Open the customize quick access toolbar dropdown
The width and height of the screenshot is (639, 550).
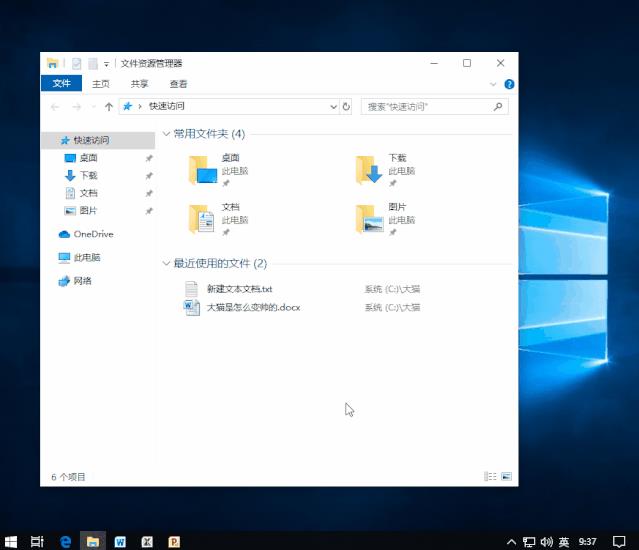(x=106, y=64)
